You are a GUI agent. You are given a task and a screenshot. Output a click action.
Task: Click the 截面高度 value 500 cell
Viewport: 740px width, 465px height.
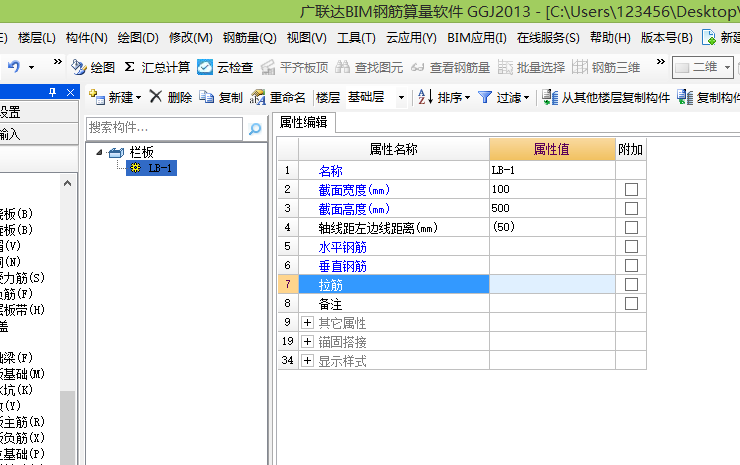552,208
